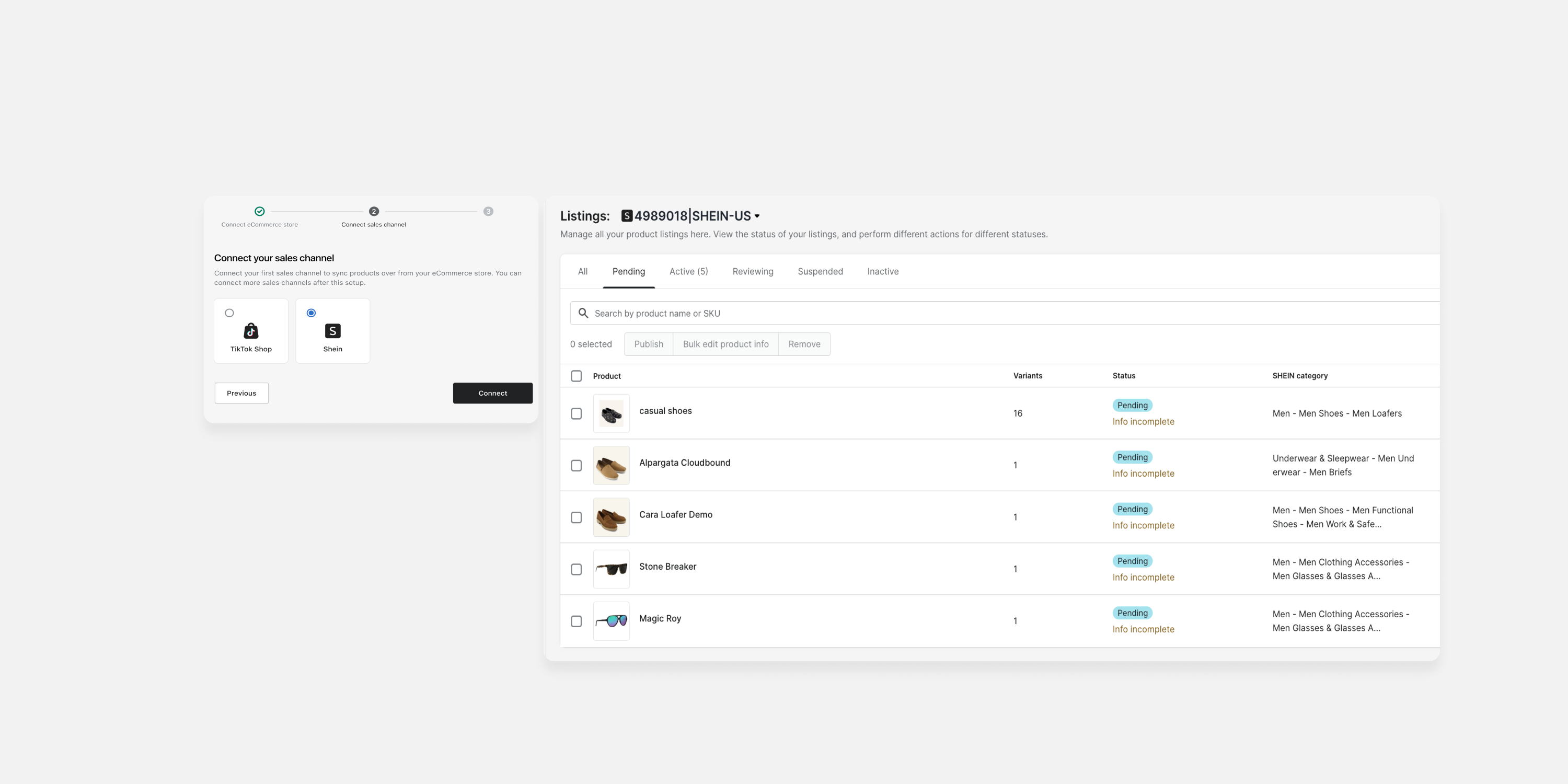Image resolution: width=1568 pixels, height=784 pixels.
Task: Click the black Connect button
Action: pyautogui.click(x=492, y=393)
